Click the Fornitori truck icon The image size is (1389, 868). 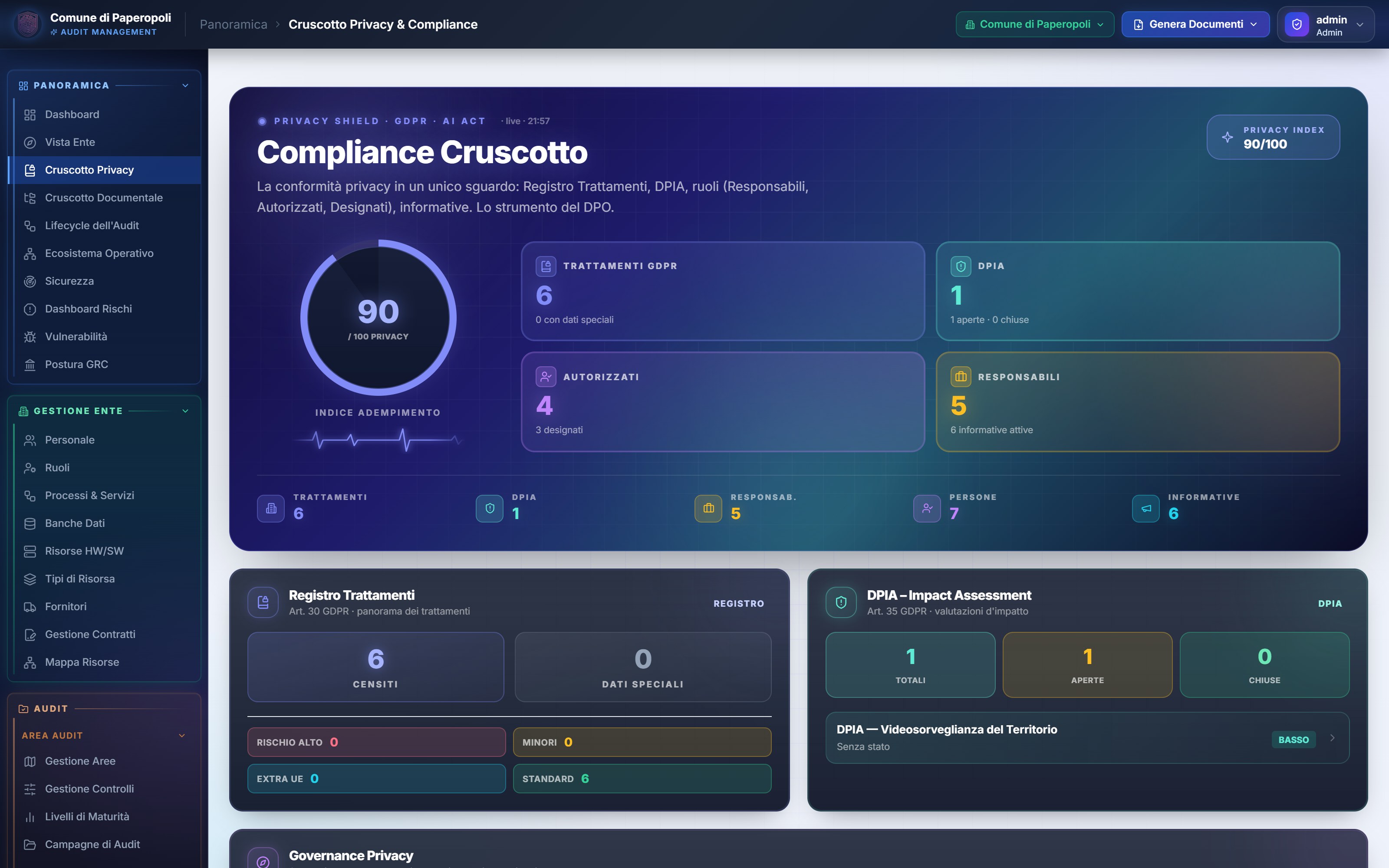[x=30, y=607]
